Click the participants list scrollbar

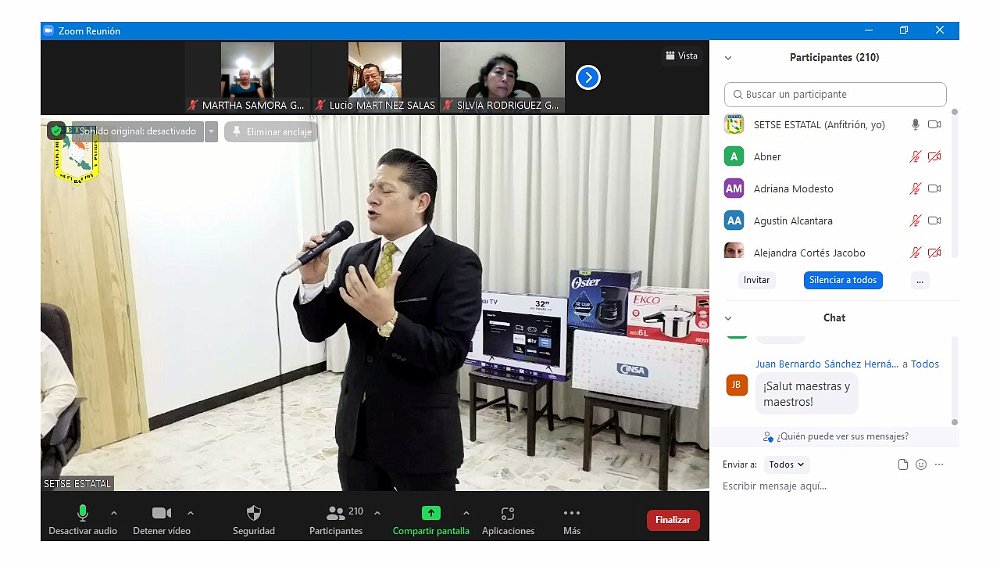click(954, 180)
